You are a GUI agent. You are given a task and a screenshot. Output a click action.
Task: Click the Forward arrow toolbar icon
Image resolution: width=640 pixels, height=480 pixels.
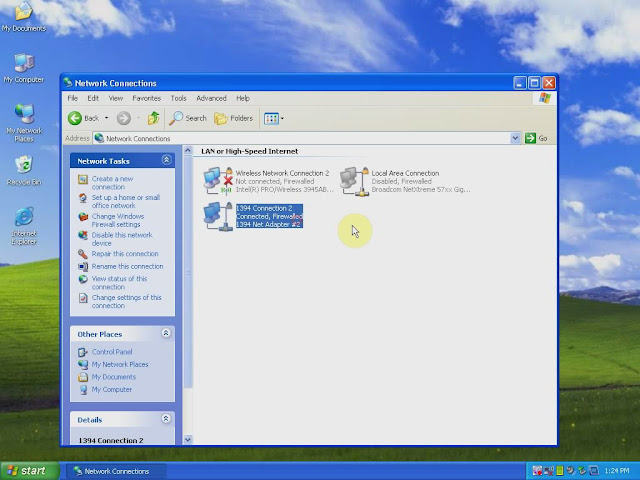(x=124, y=118)
